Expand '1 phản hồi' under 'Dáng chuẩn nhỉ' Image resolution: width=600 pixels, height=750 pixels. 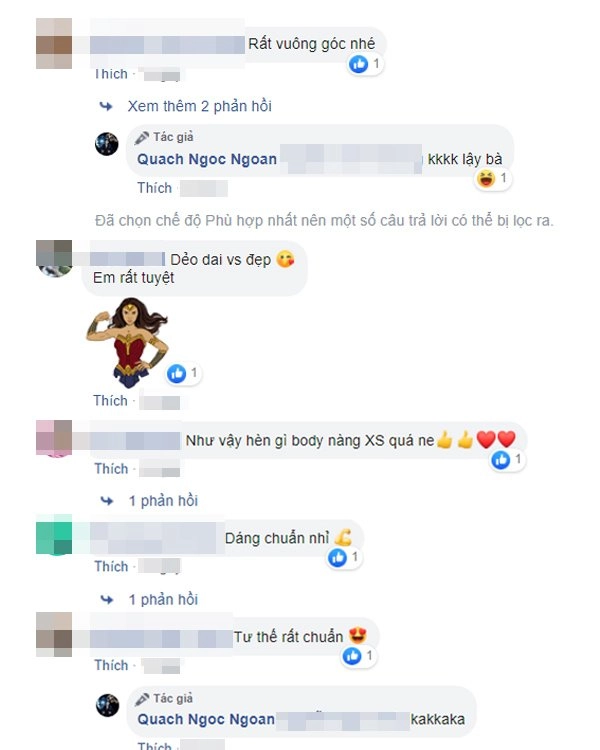[163, 599]
